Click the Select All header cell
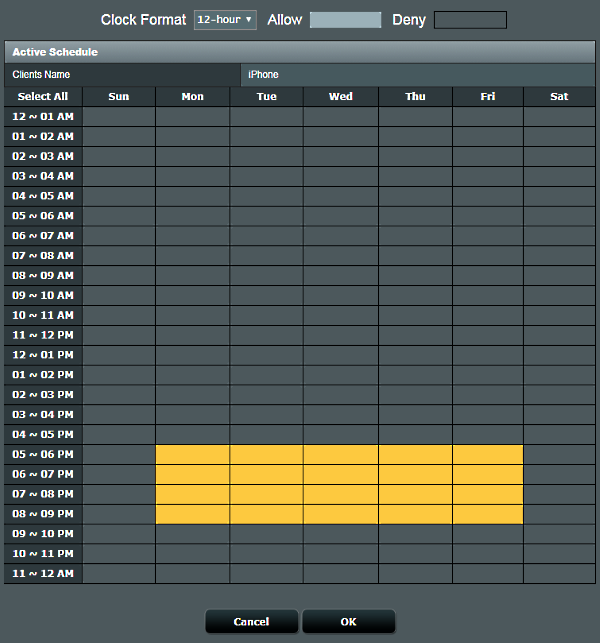 pyautogui.click(x=43, y=96)
